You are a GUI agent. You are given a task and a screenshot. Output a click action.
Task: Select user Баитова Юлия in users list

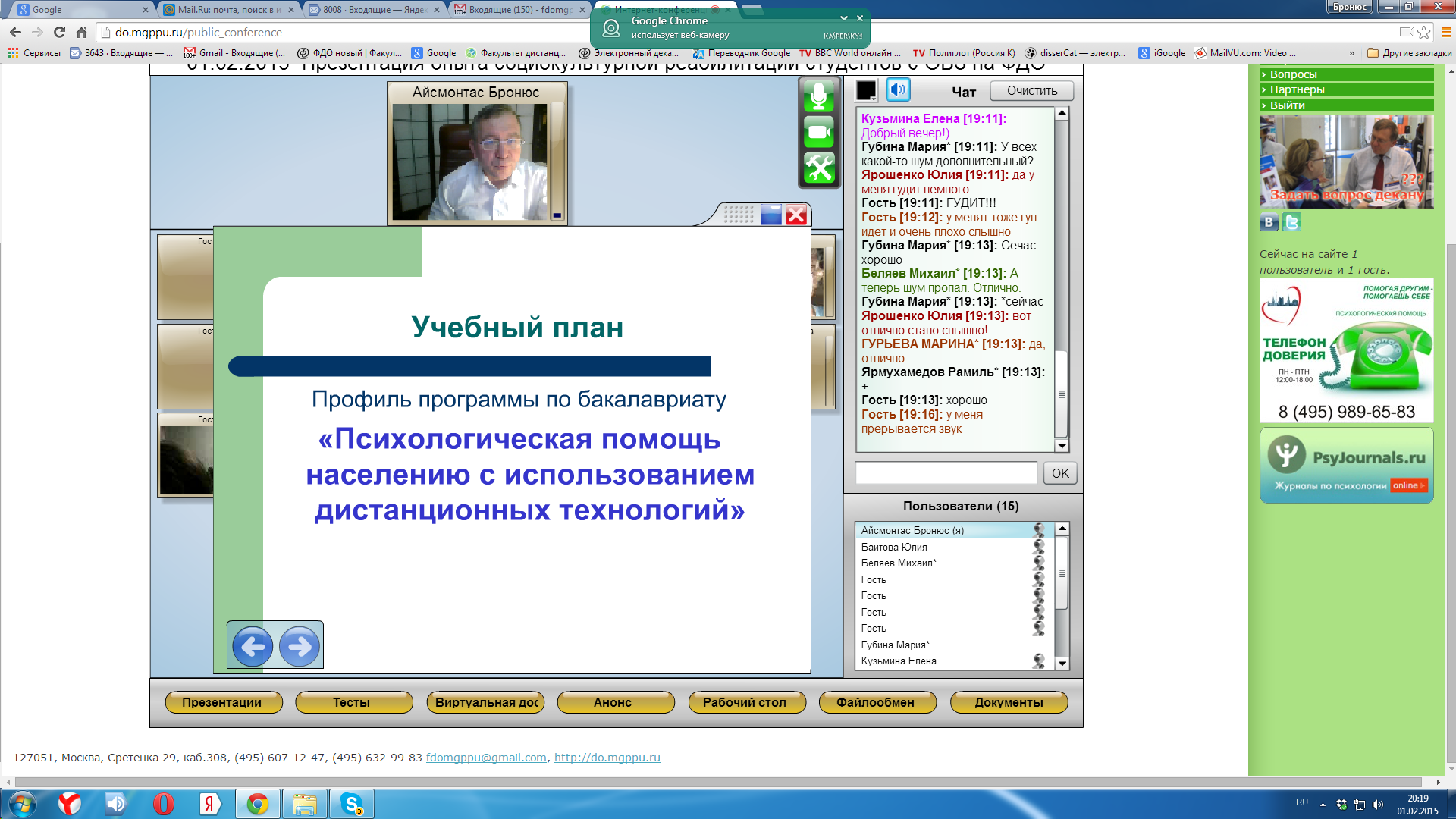pos(954,547)
